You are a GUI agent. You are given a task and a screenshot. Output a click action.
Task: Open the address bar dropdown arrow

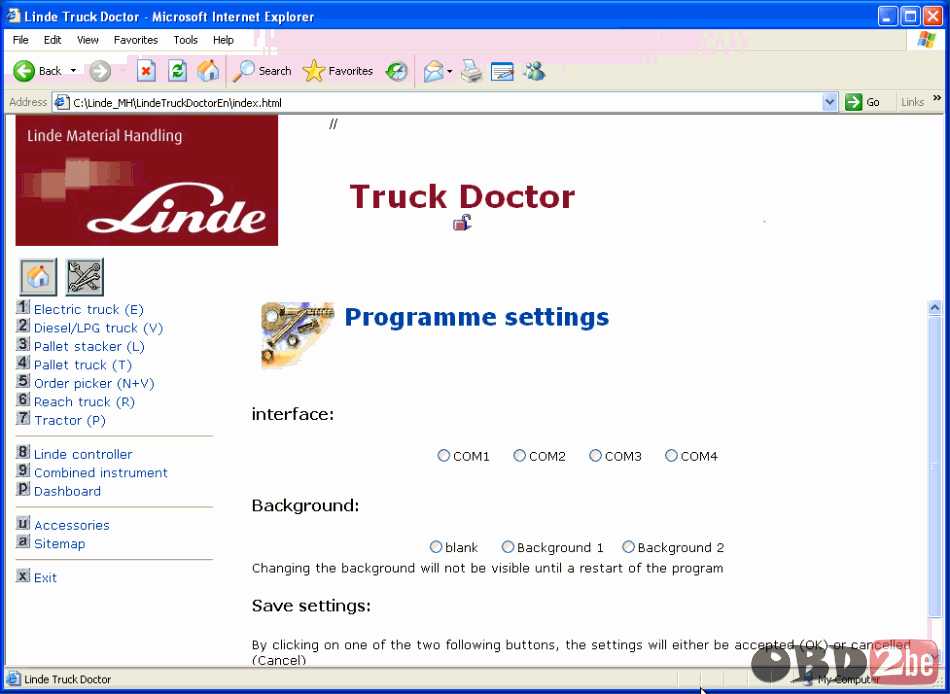point(830,102)
